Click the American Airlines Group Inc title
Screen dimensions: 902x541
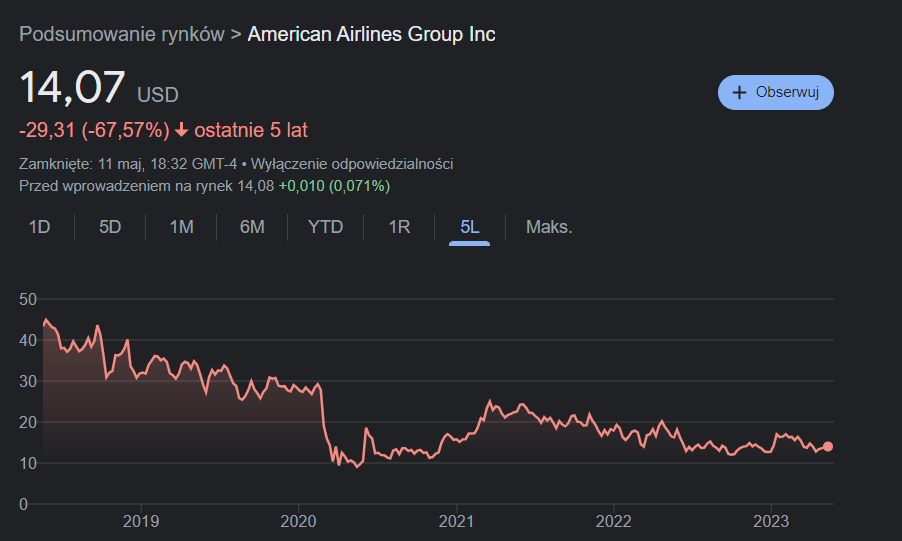[371, 34]
